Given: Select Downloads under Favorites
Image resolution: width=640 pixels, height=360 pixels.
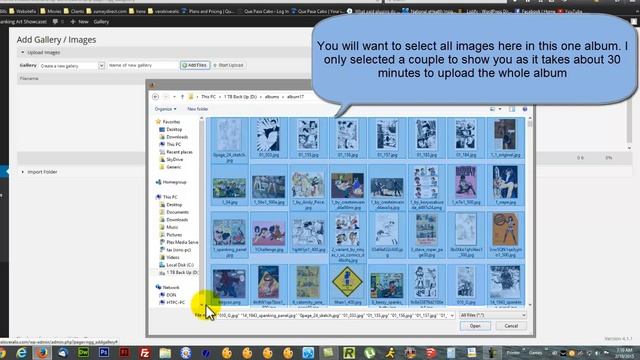Looking at the screenshot, I should (x=177, y=137).
